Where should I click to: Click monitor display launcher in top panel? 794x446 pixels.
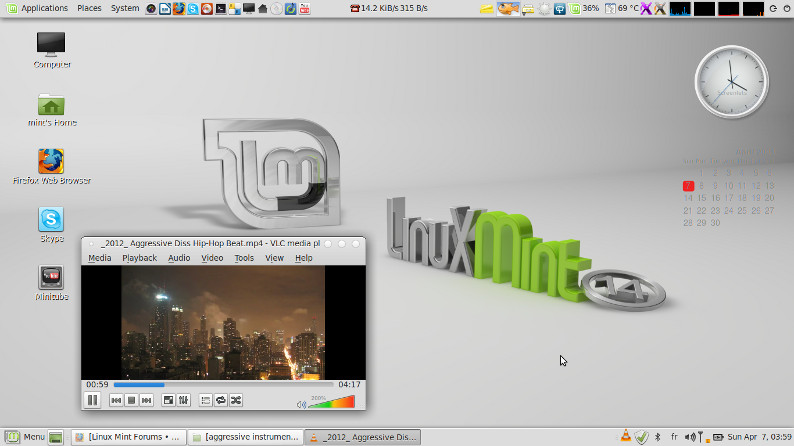(249, 9)
